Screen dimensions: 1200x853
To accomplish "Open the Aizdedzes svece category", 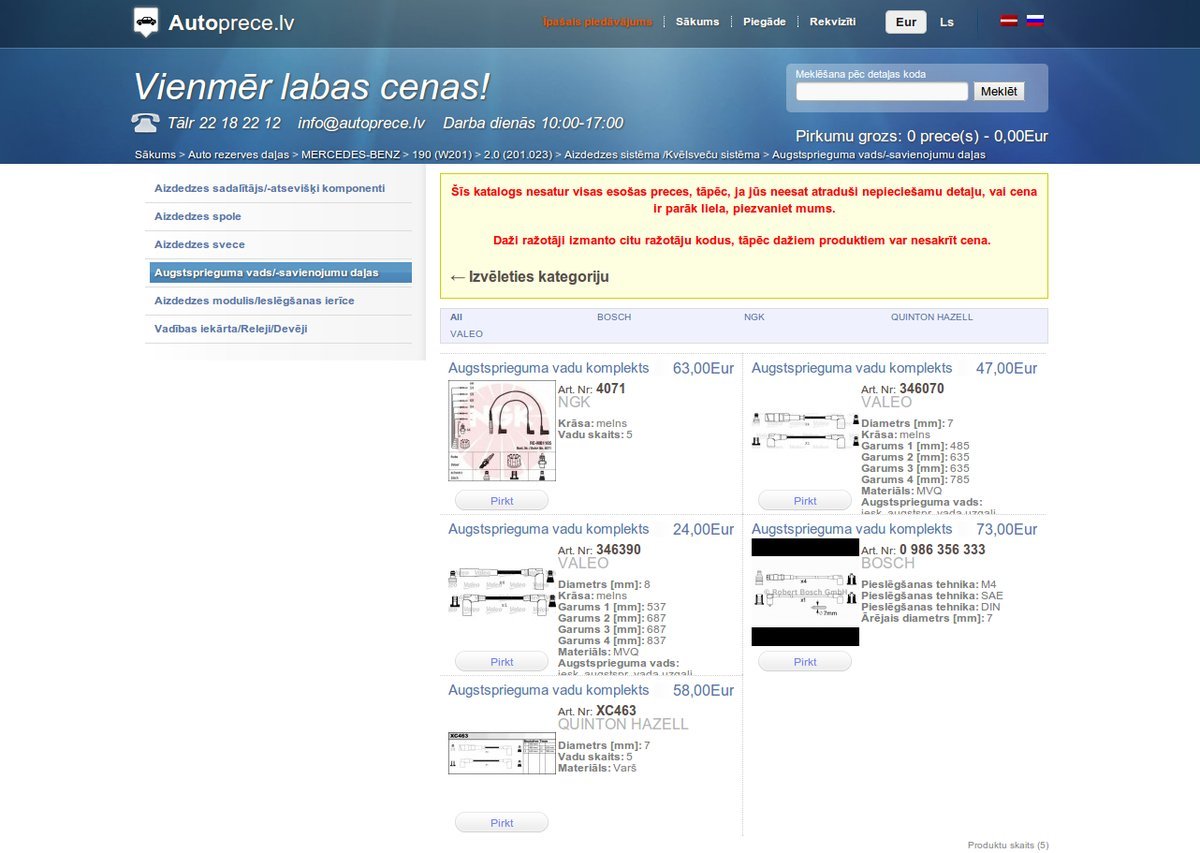I will (200, 245).
